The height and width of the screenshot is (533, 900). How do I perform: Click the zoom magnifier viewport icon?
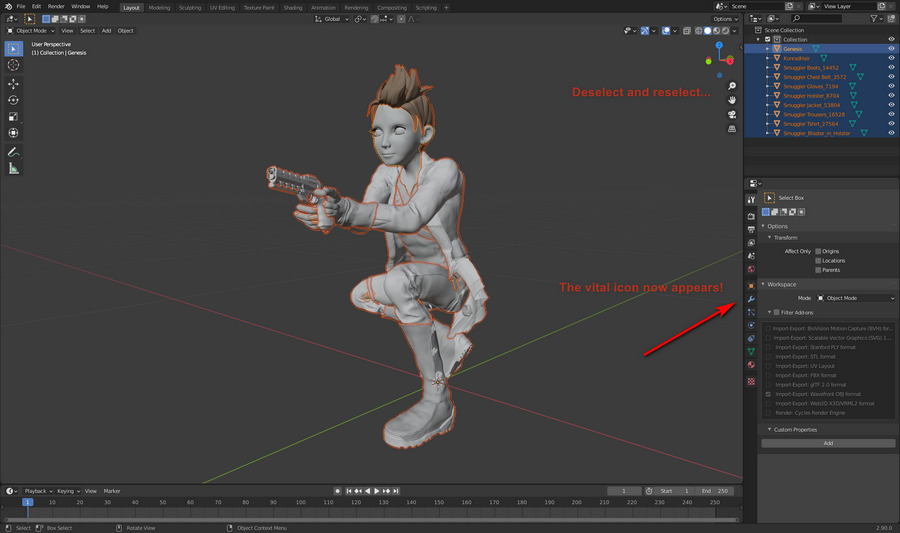(732, 86)
